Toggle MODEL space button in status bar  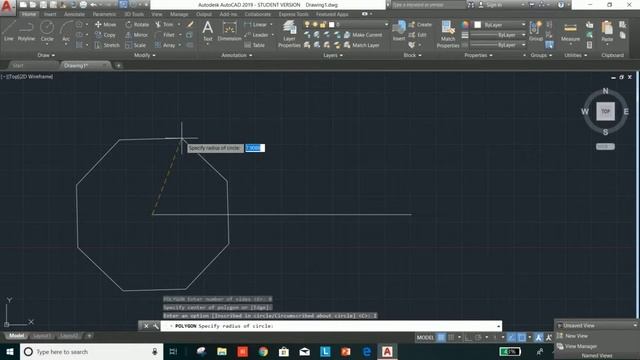(425, 338)
